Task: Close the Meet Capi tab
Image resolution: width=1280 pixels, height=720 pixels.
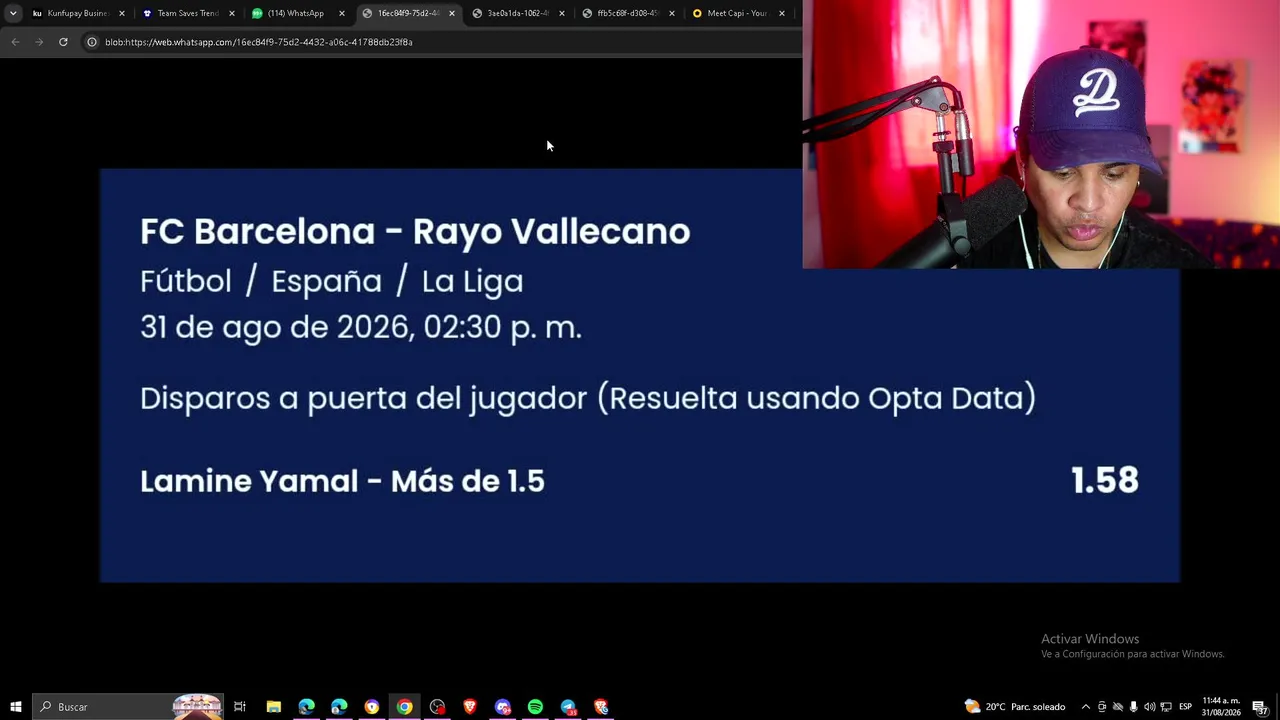Action: (x=782, y=13)
